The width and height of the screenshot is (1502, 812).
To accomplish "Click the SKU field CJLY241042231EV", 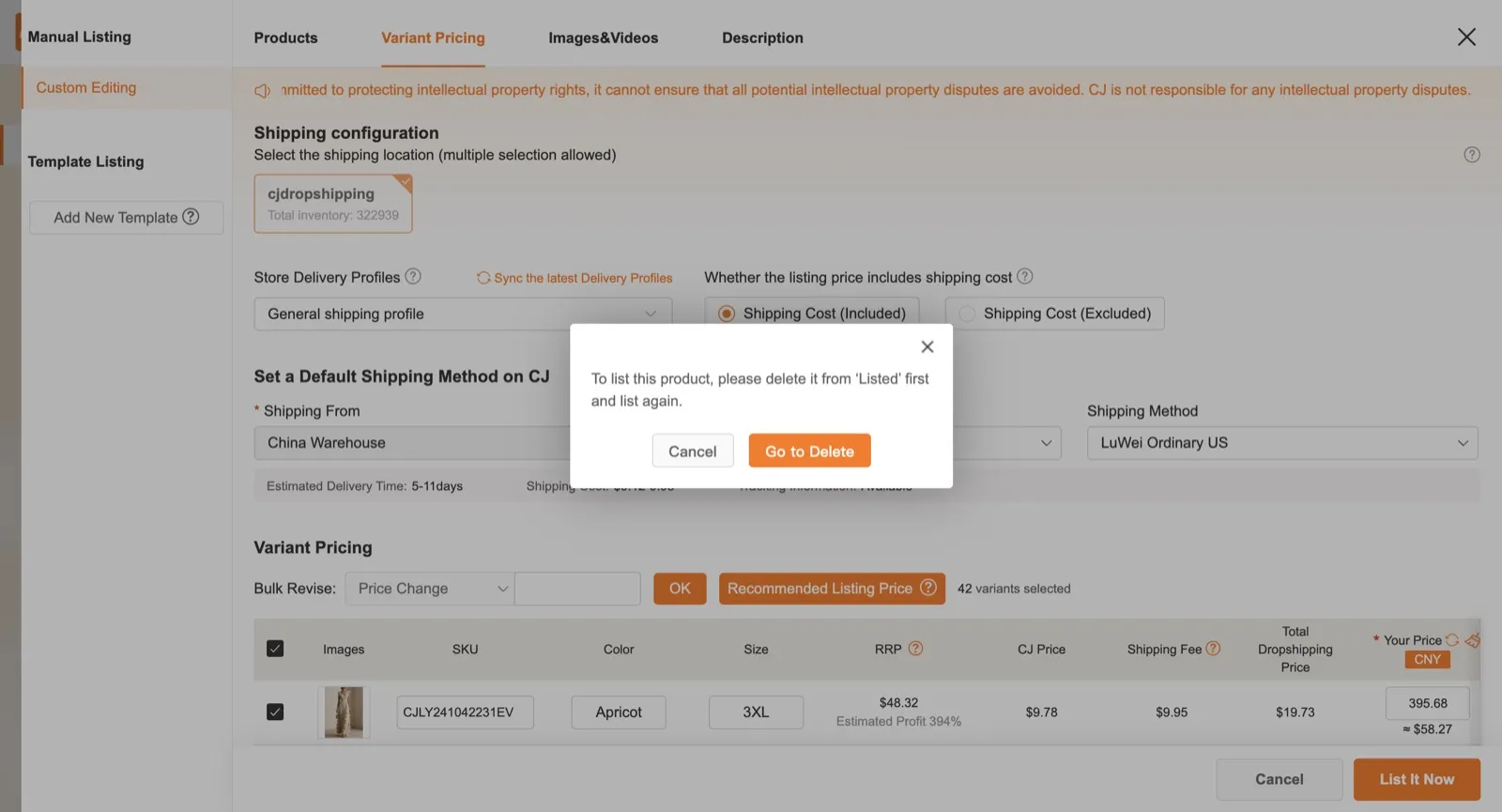I will (465, 712).
